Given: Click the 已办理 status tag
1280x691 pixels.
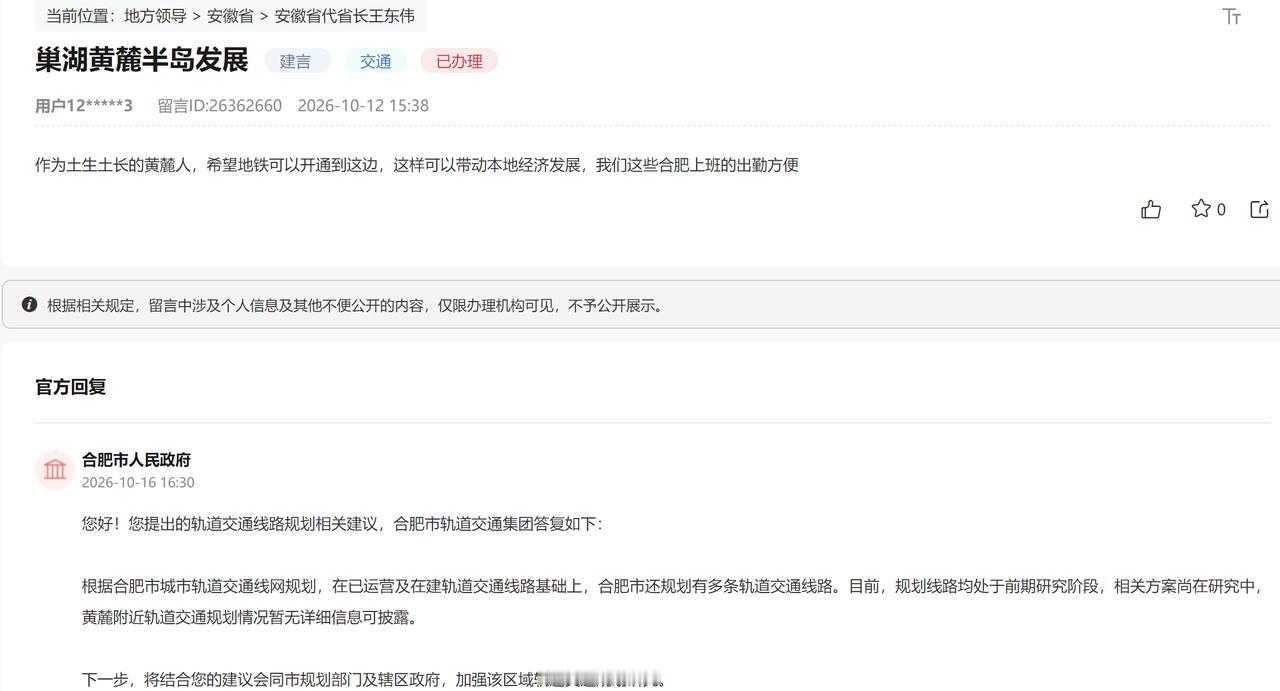Looking at the screenshot, I should click(459, 61).
